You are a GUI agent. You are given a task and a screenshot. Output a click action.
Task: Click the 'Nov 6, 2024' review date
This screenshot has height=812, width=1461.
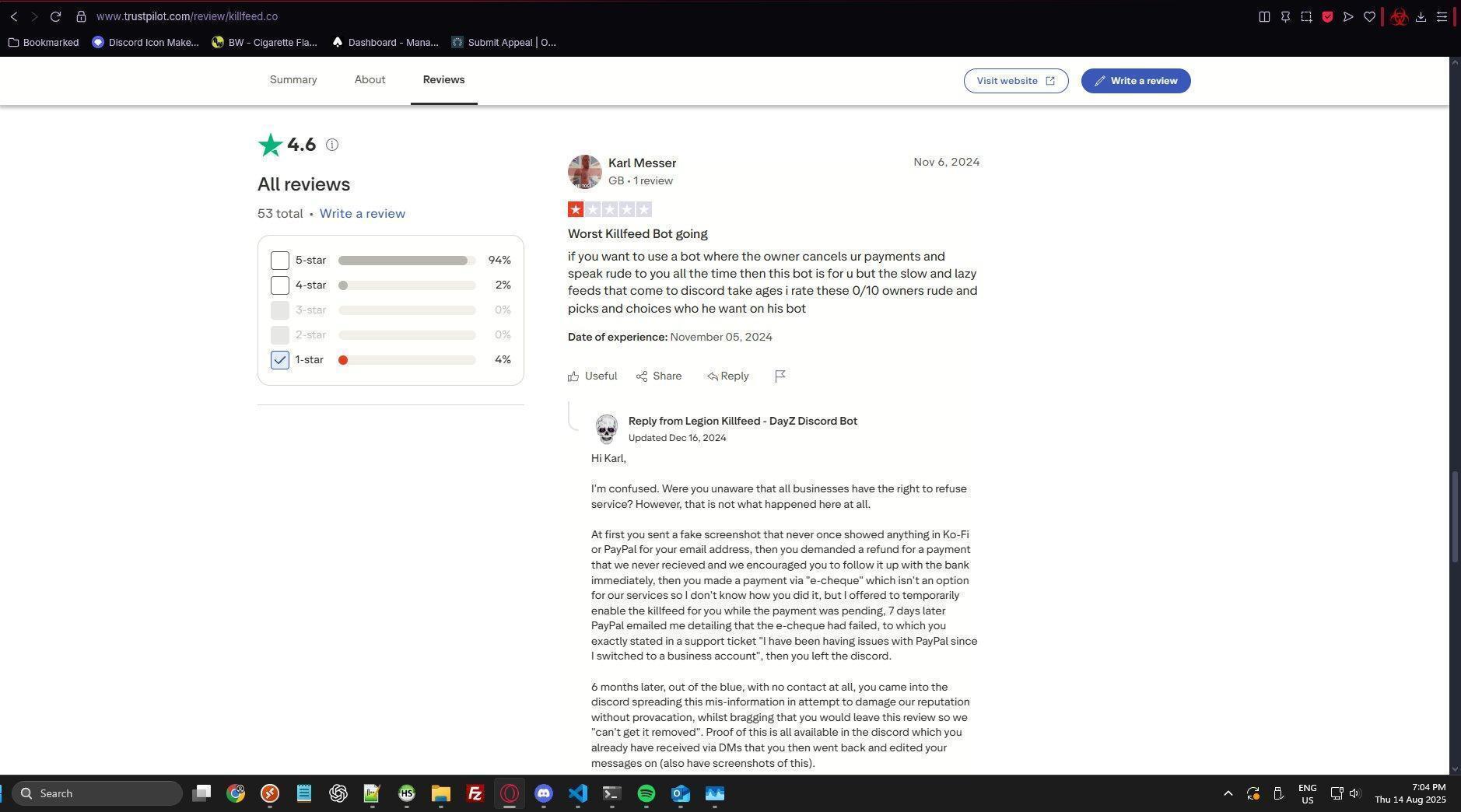[x=947, y=163]
